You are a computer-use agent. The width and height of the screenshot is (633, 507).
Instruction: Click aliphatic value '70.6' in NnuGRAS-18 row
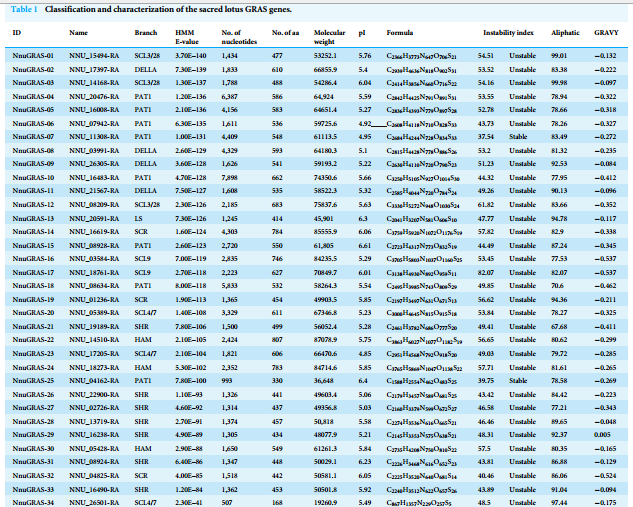(x=557, y=286)
